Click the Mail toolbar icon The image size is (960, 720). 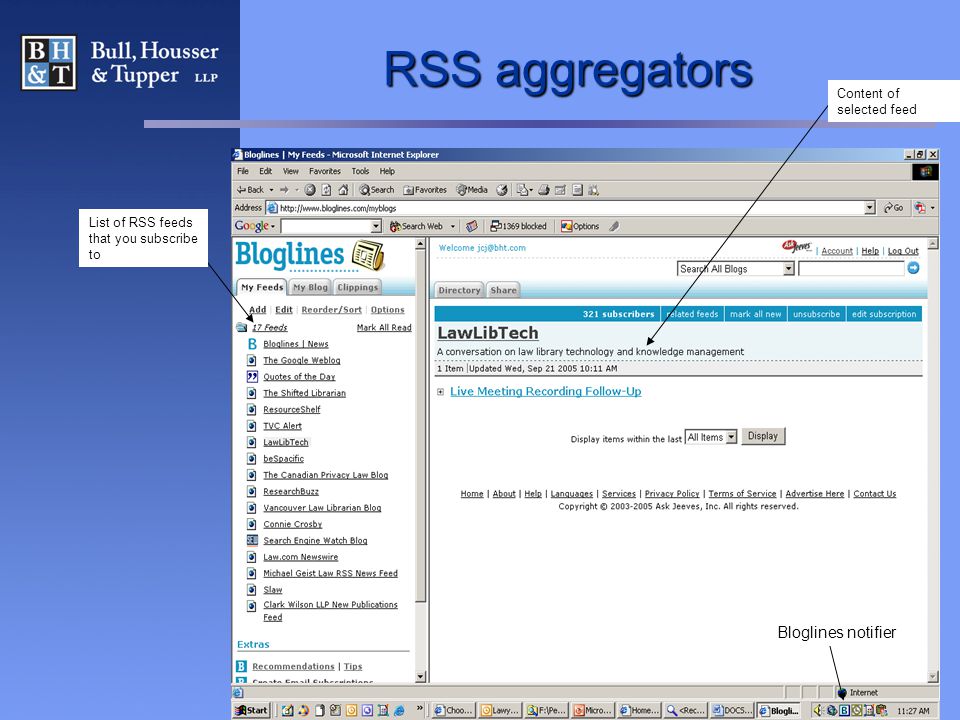[524, 190]
